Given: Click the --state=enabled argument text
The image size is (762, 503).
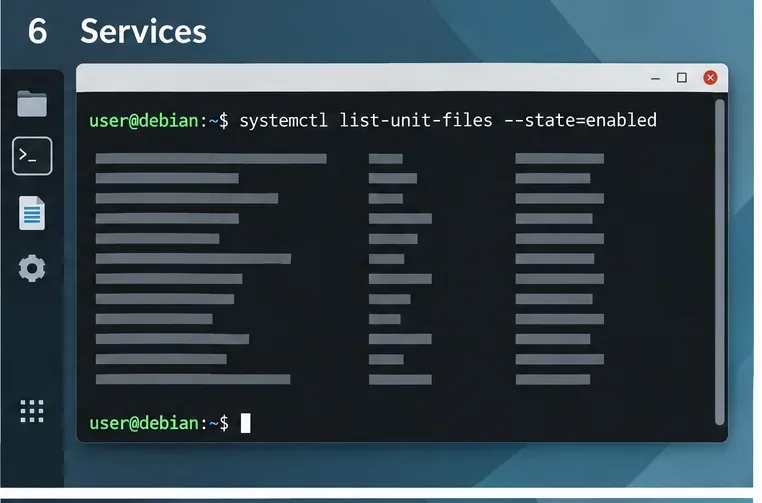Looking at the screenshot, I should pyautogui.click(x=581, y=120).
